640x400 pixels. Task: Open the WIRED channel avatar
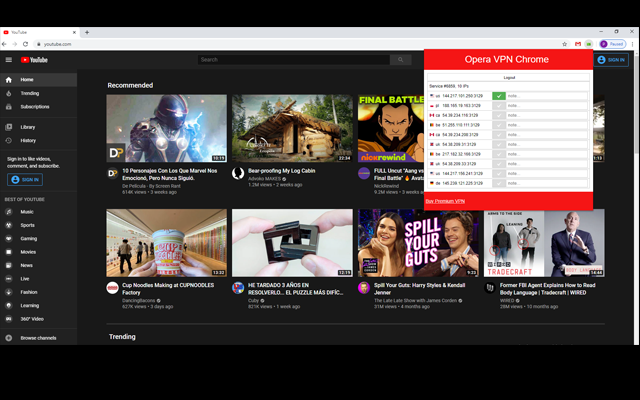490,288
